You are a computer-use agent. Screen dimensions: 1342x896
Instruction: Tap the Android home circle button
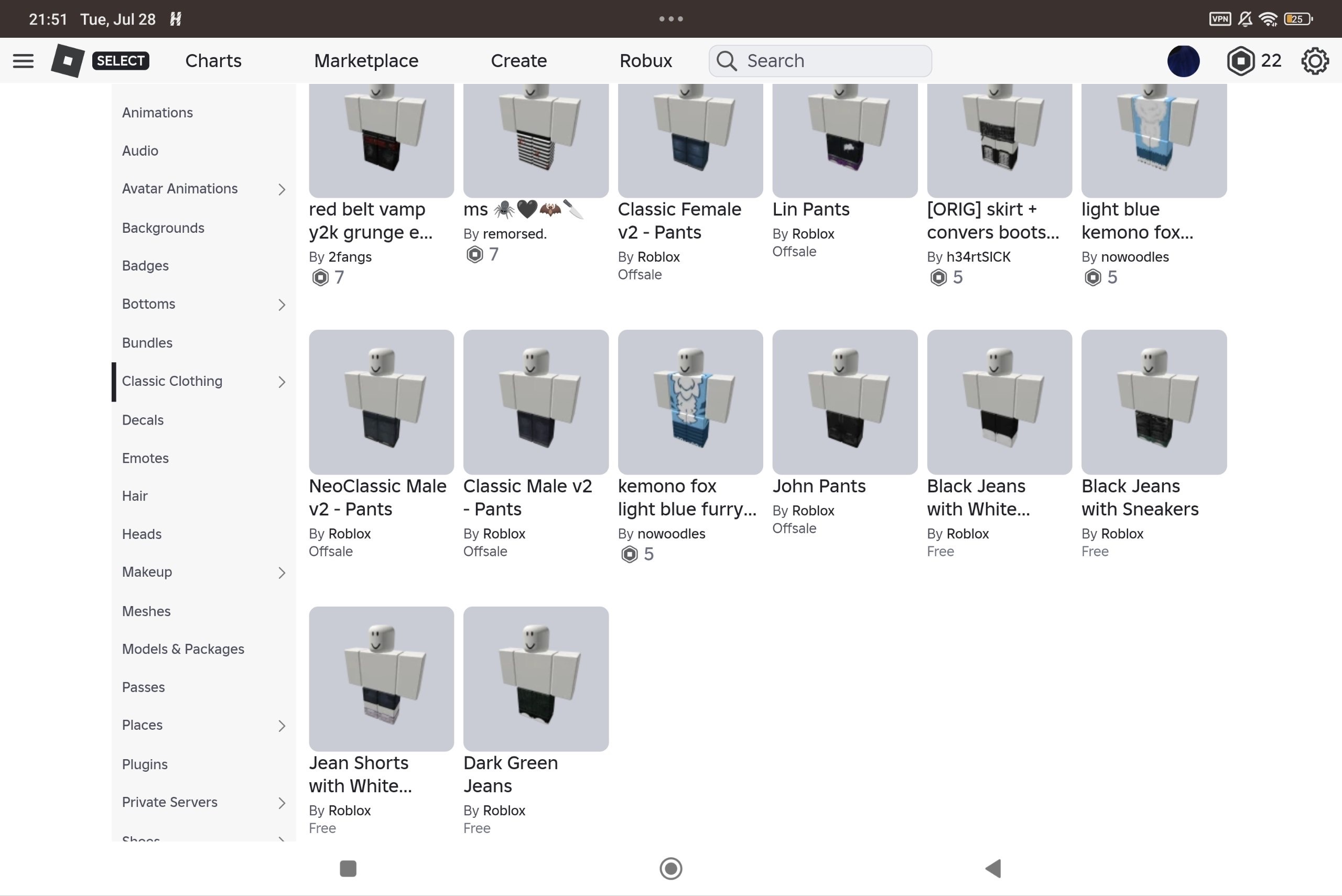click(x=670, y=868)
